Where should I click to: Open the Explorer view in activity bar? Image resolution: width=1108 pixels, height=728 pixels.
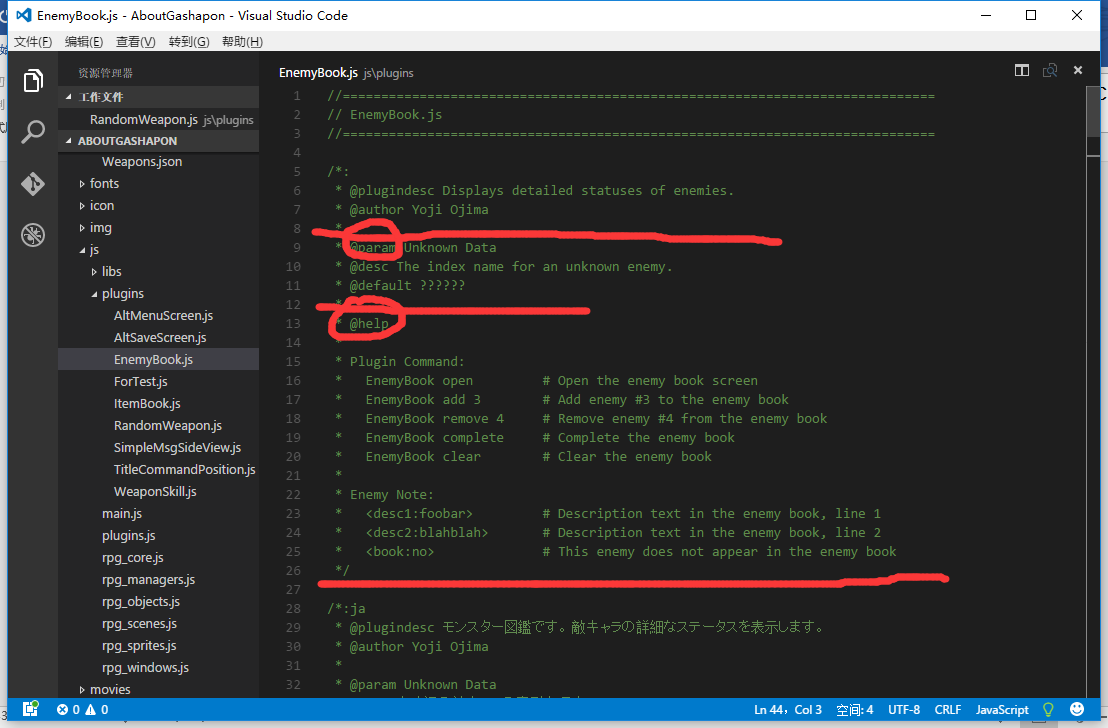pos(33,81)
